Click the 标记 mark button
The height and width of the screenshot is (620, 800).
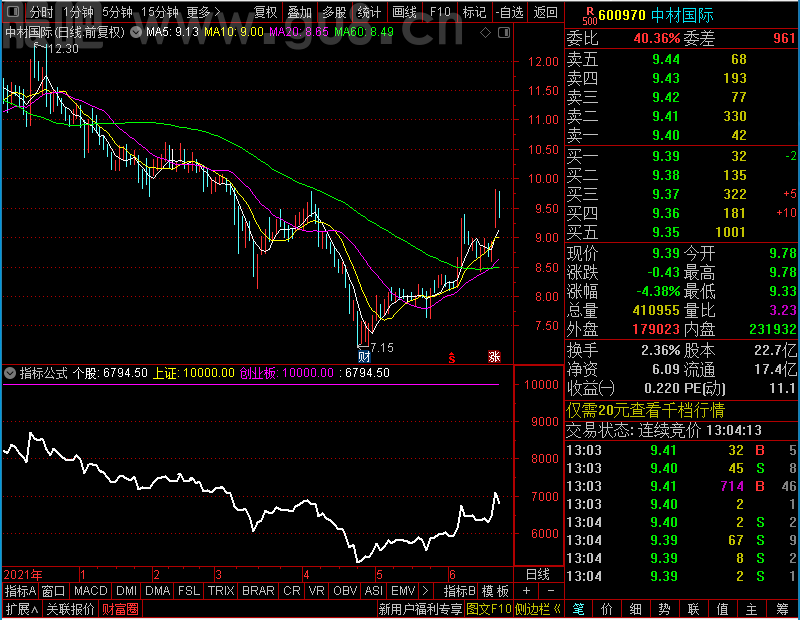click(x=473, y=12)
